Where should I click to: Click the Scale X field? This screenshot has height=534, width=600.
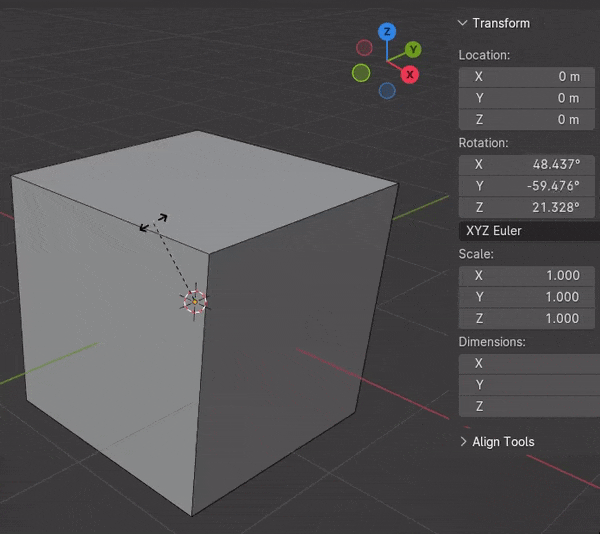pyautogui.click(x=527, y=275)
